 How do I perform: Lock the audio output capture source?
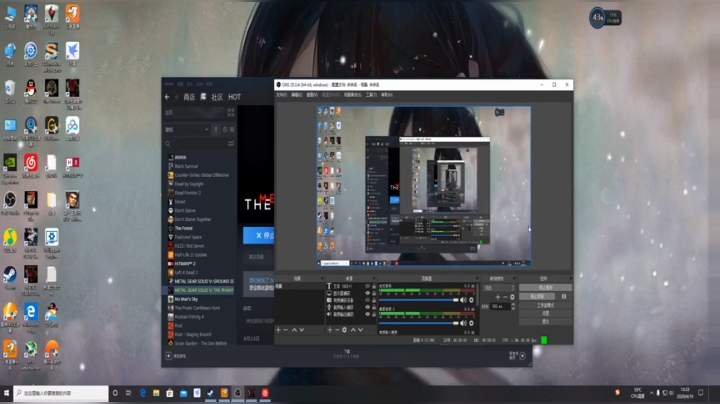373,314
